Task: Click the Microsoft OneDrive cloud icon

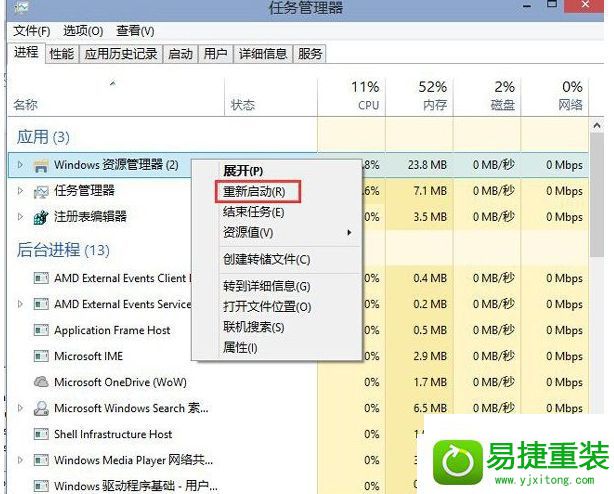Action: click(x=41, y=382)
